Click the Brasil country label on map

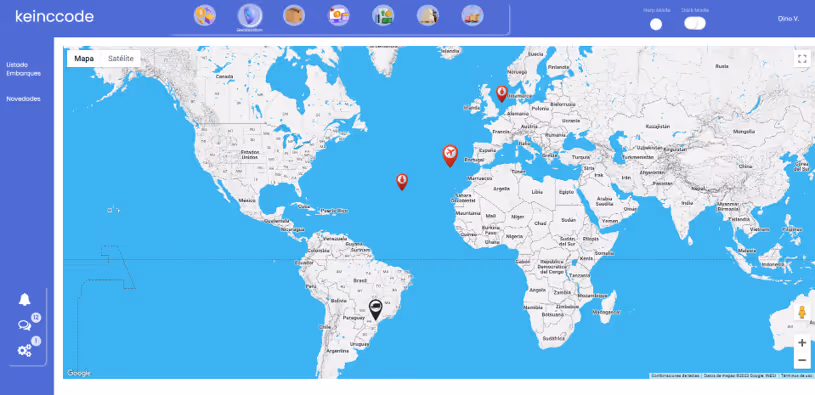360,280
